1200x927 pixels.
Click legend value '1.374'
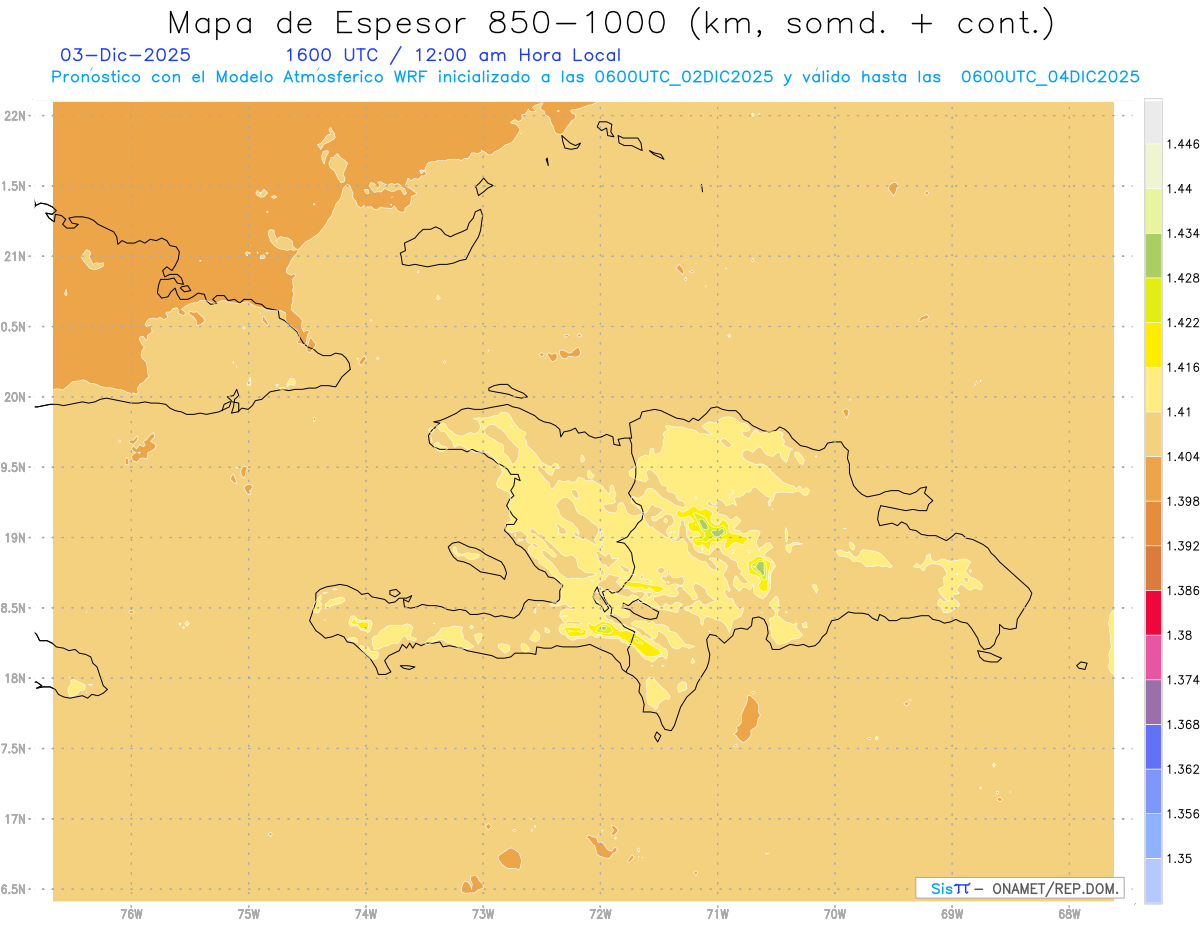1185,680
